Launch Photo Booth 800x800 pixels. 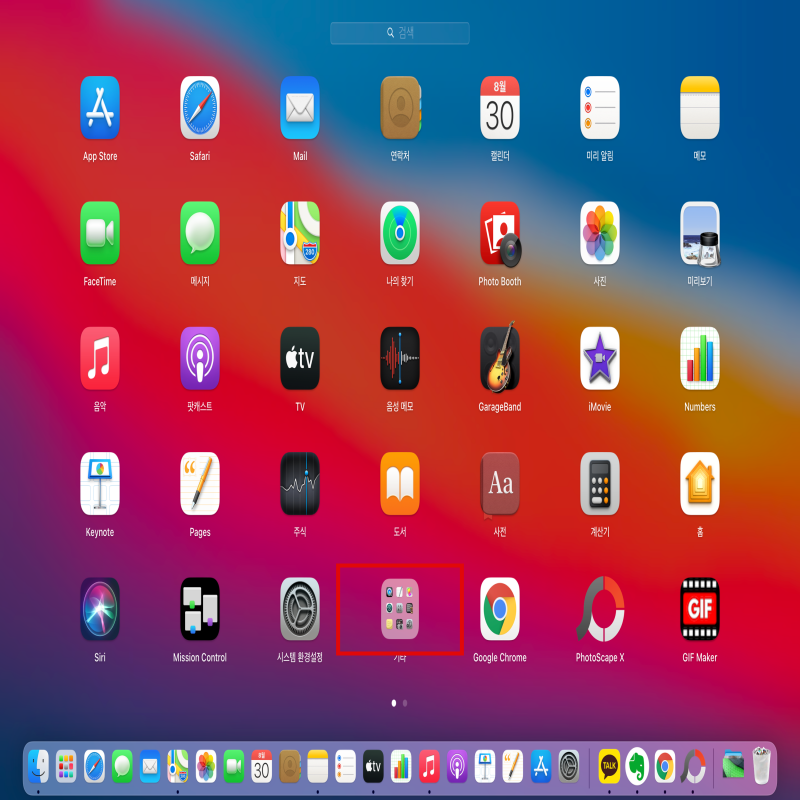tap(501, 234)
